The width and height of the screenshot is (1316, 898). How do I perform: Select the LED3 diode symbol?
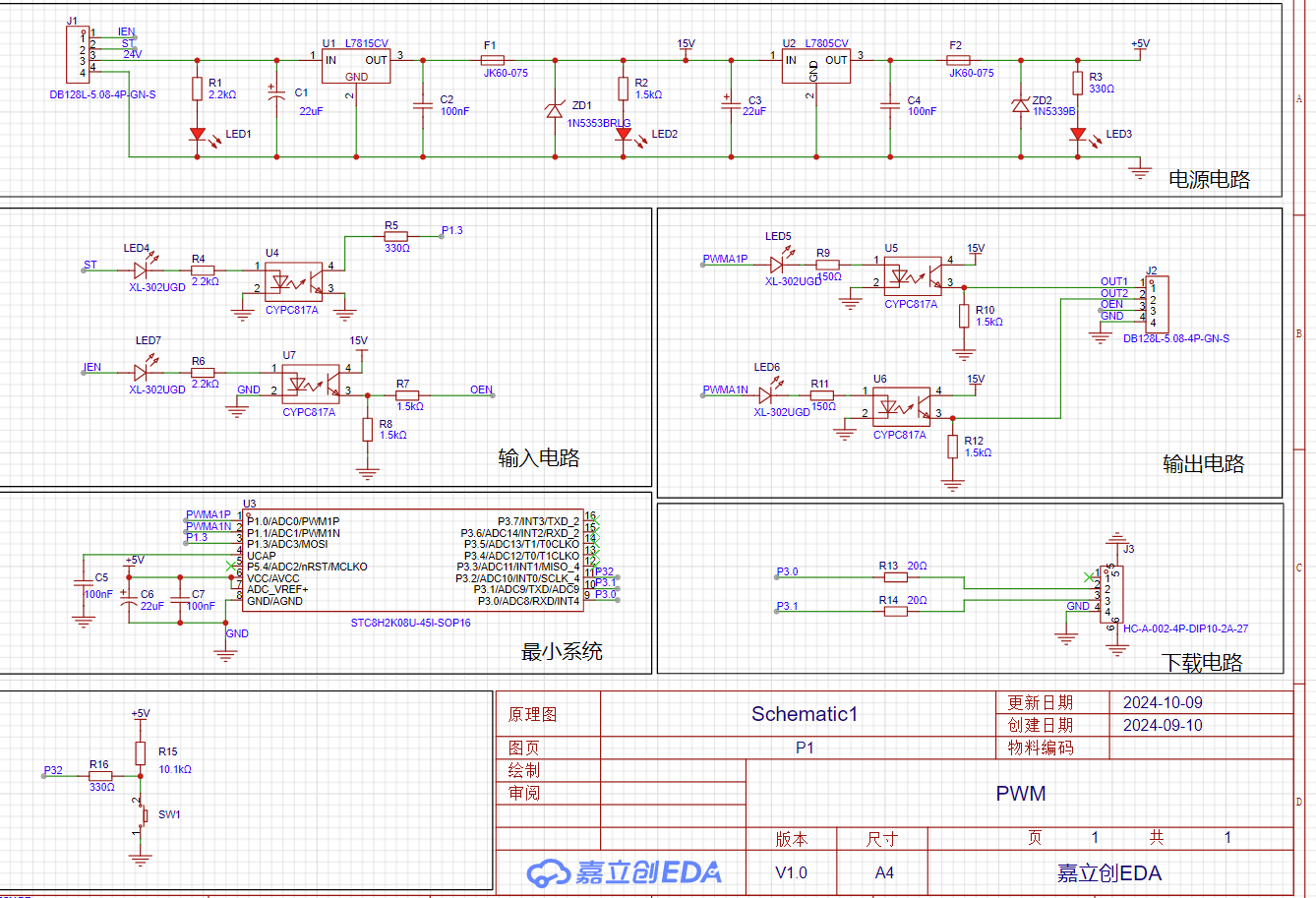pos(1078,134)
